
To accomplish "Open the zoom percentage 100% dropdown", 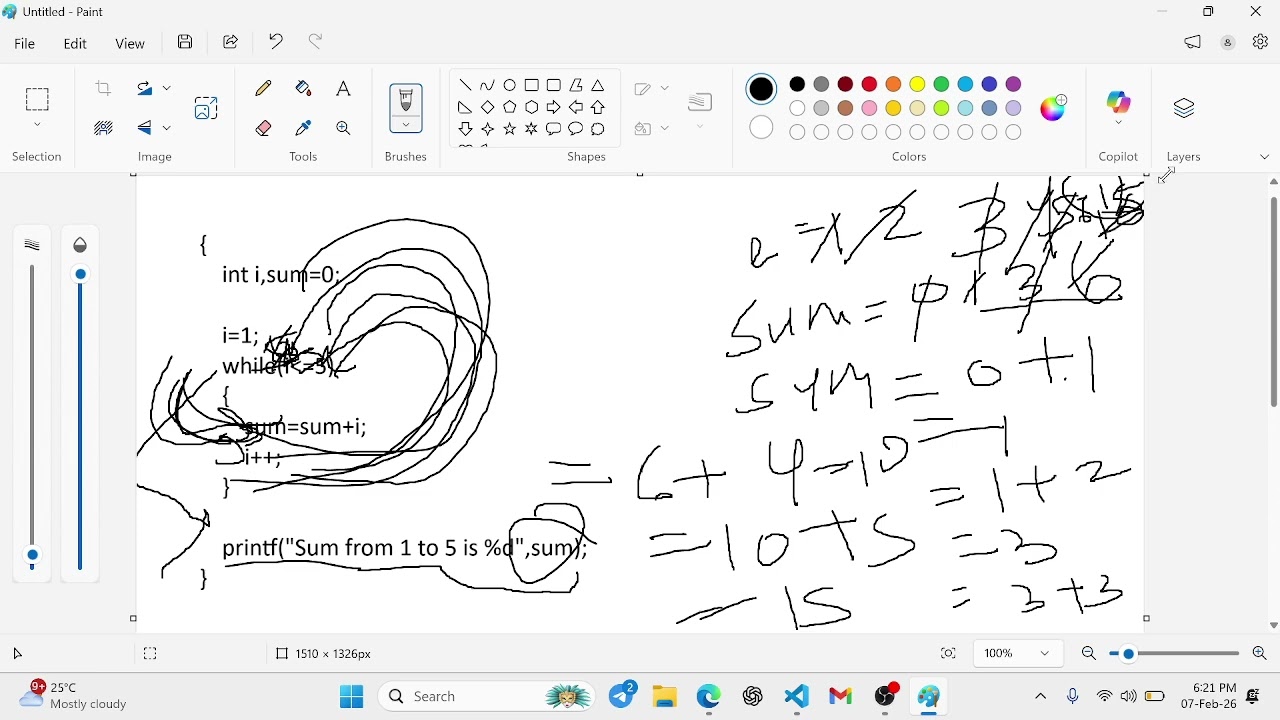I will pos(1018,655).
